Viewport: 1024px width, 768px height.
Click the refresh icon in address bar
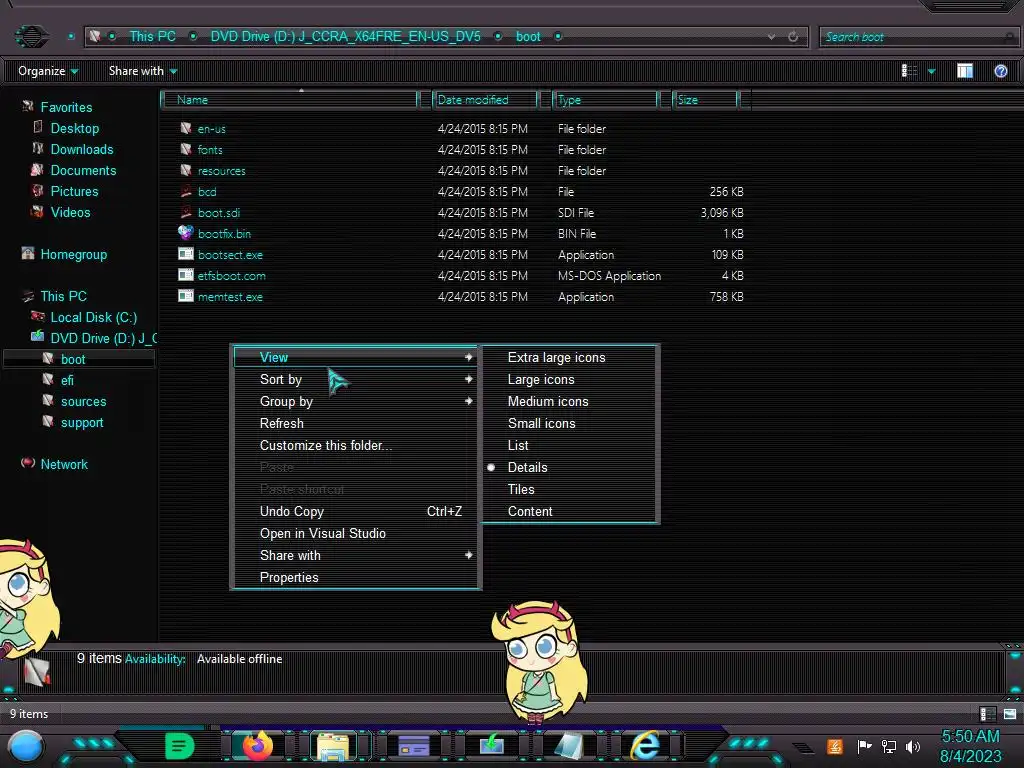tap(793, 37)
